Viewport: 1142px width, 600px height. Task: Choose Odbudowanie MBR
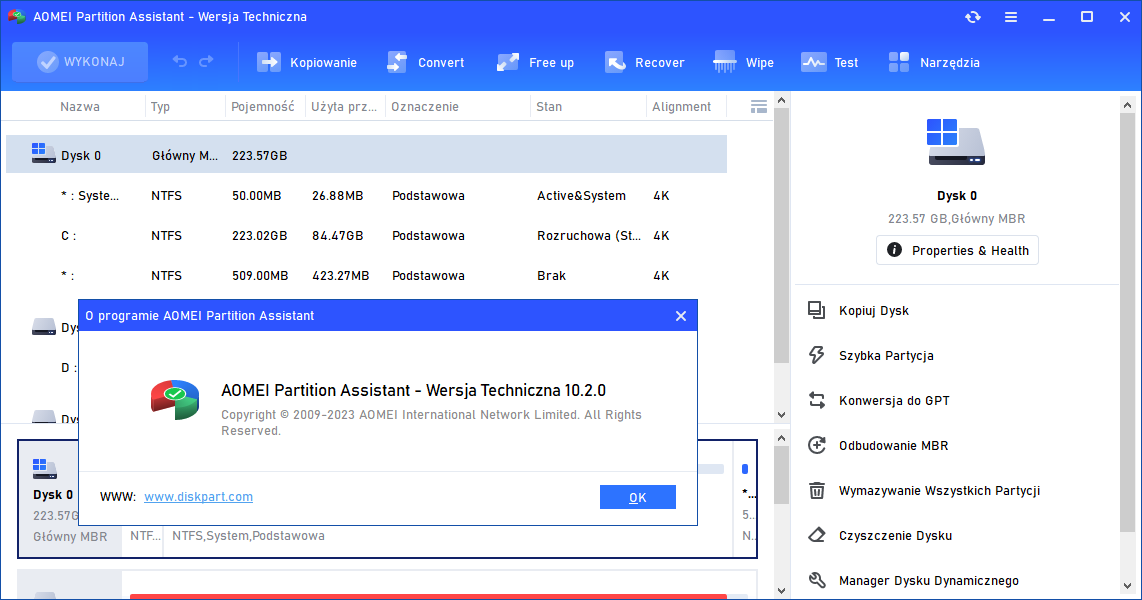893,446
